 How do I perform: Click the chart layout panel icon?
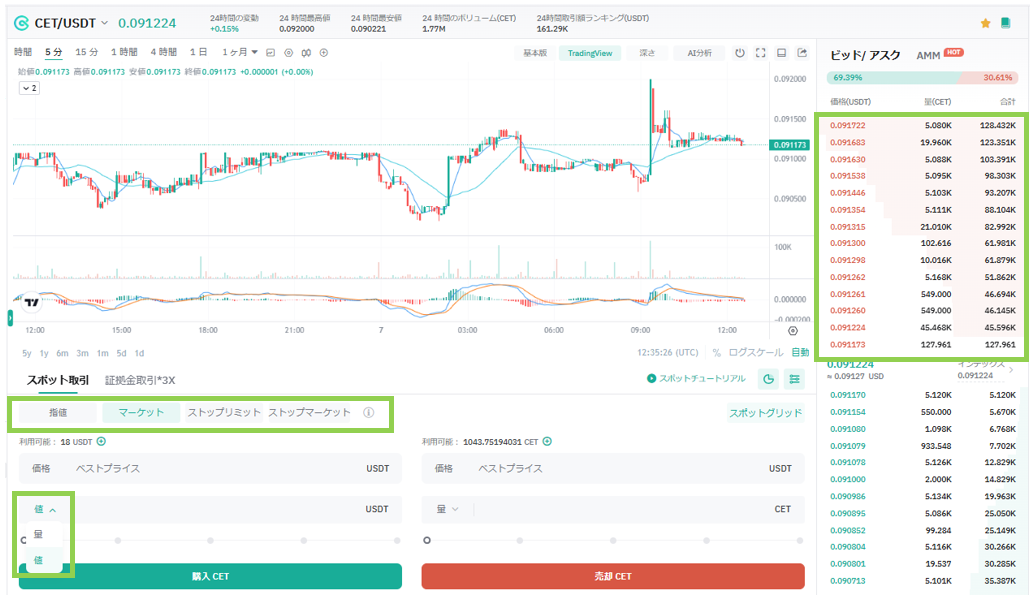click(x=782, y=53)
